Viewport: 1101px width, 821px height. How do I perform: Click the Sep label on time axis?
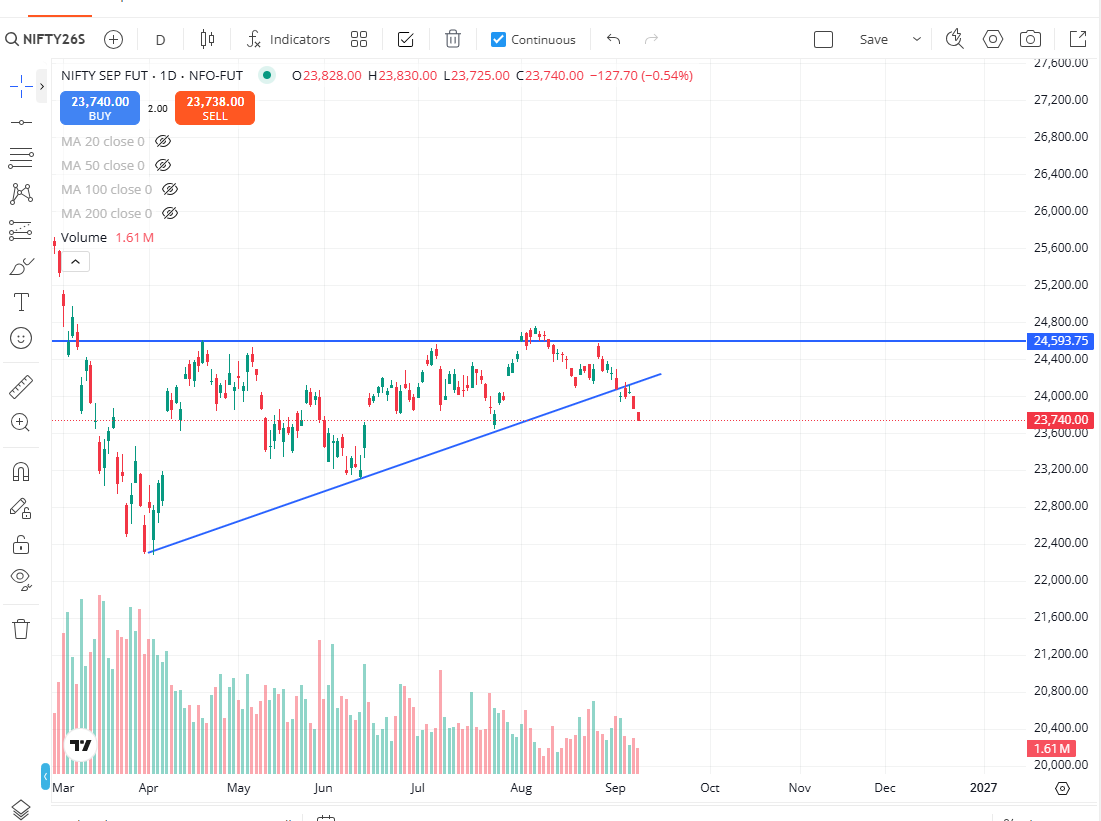click(615, 788)
